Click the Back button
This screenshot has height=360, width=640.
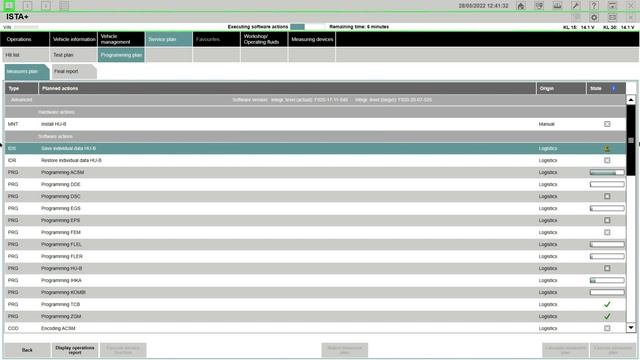(x=27, y=350)
